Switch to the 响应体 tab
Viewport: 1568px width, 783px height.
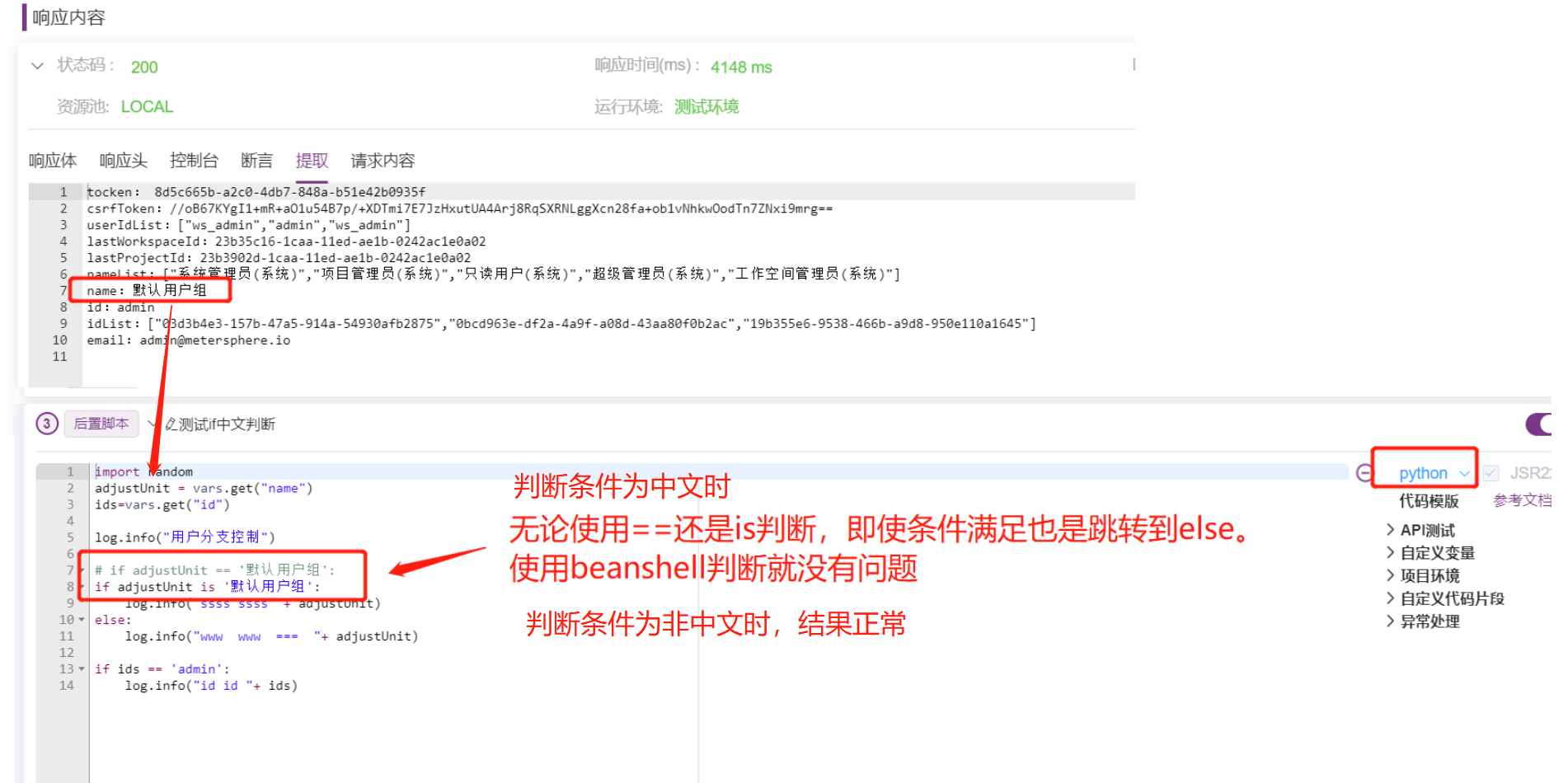[53, 161]
